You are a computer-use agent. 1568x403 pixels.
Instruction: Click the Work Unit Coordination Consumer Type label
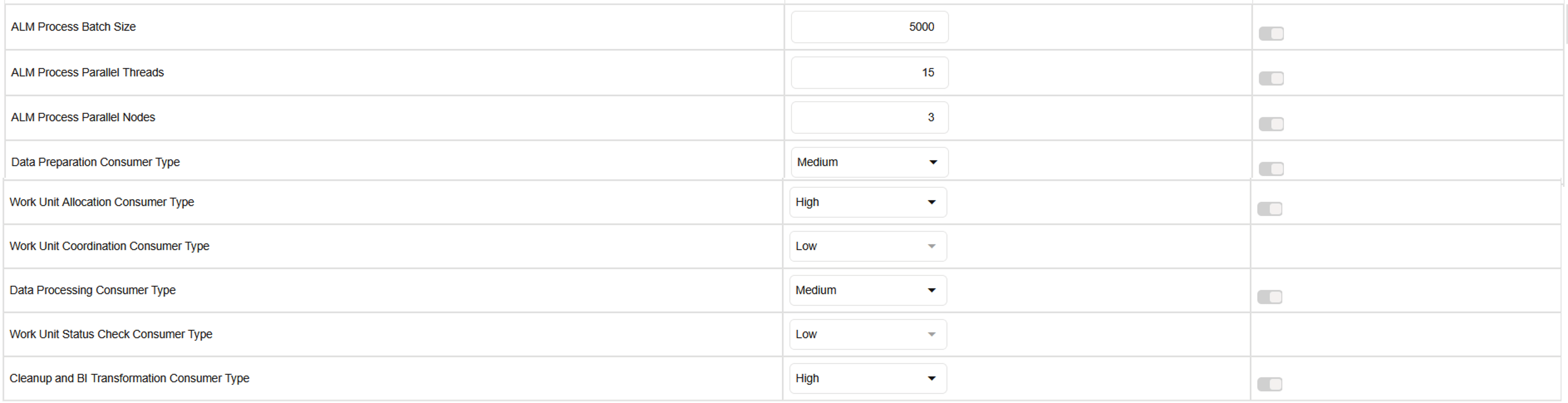(110, 247)
